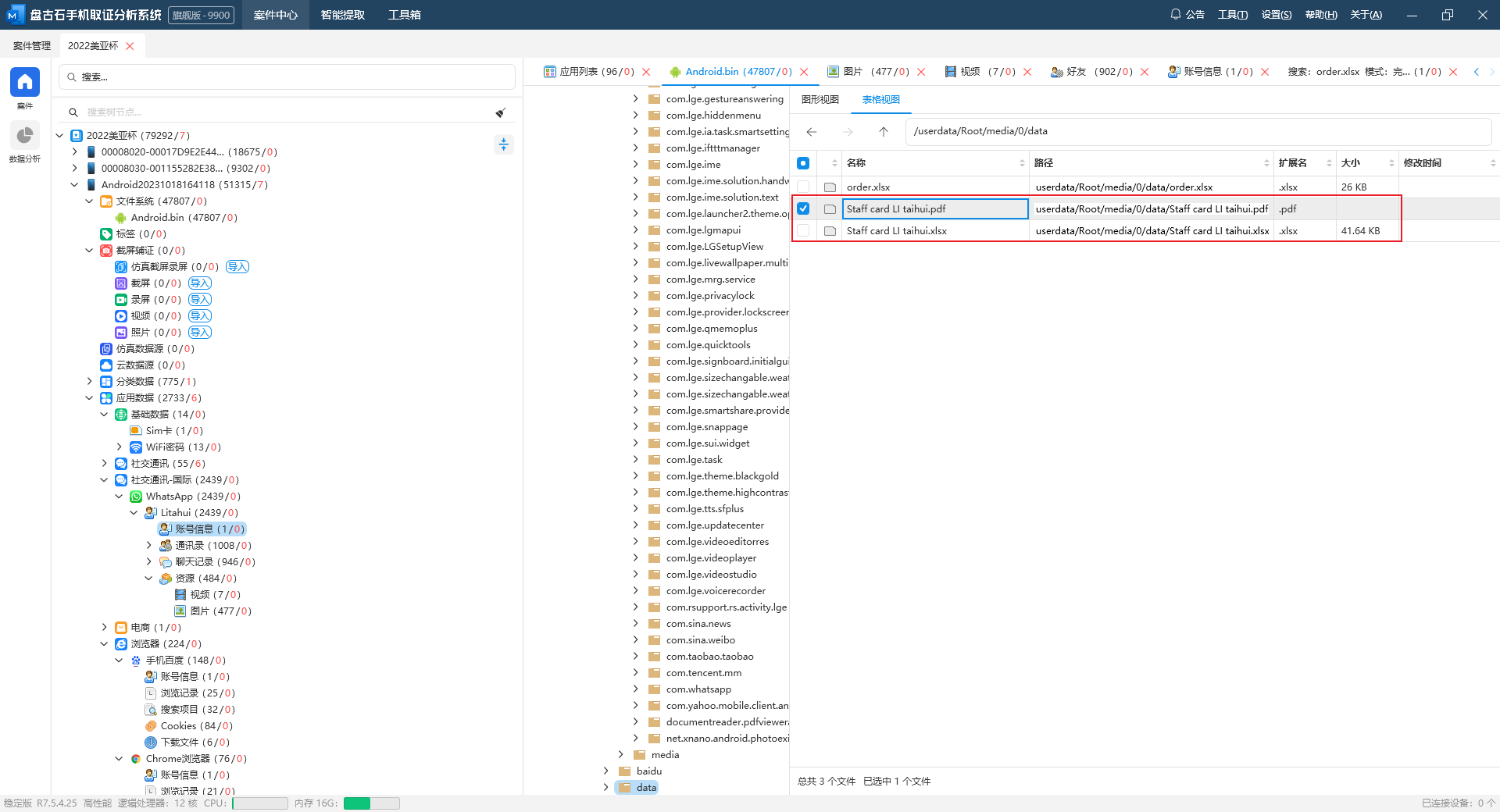Expand the media folder in file tree

620,755
